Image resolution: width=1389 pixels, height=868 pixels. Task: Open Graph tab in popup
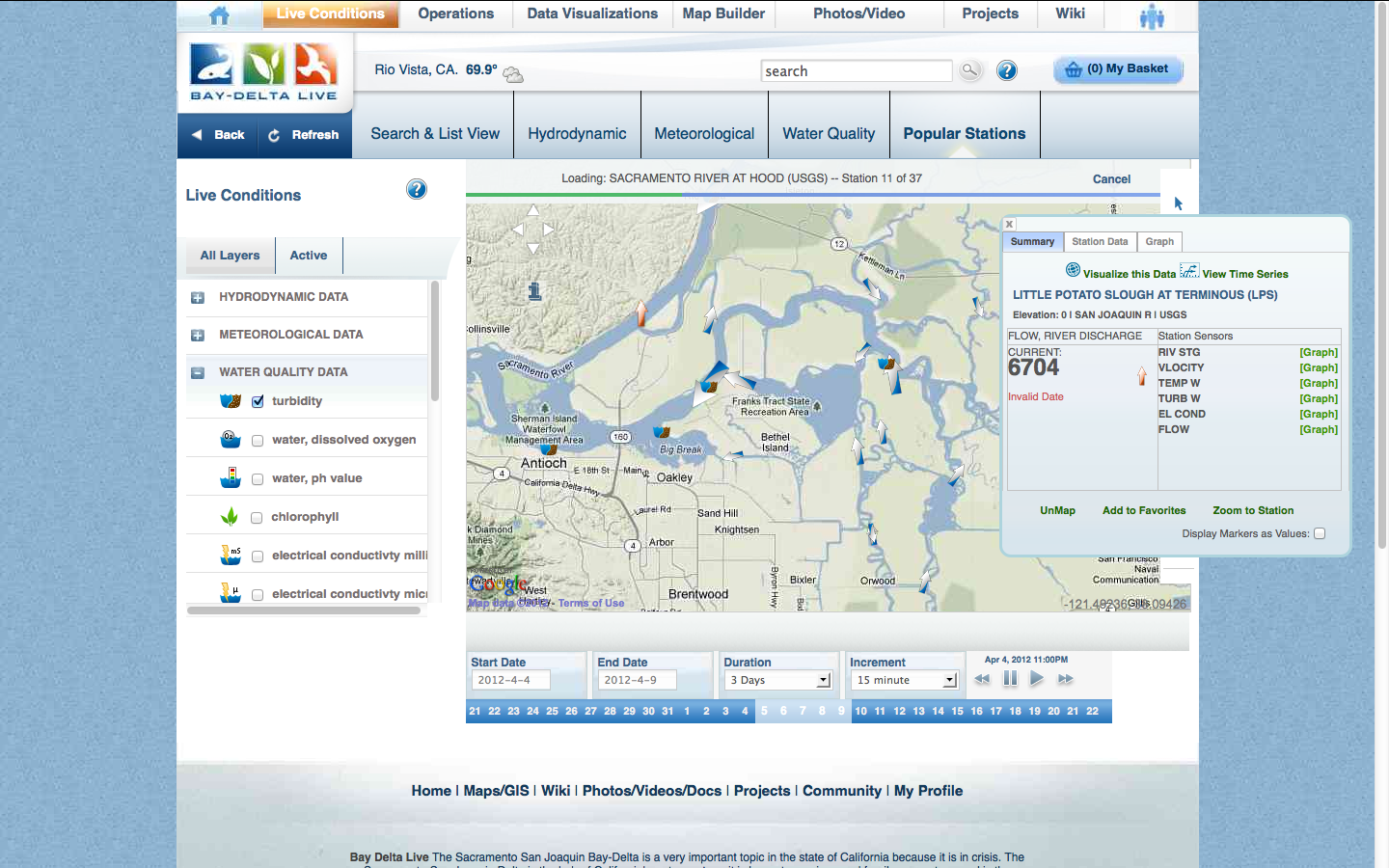point(1159,242)
